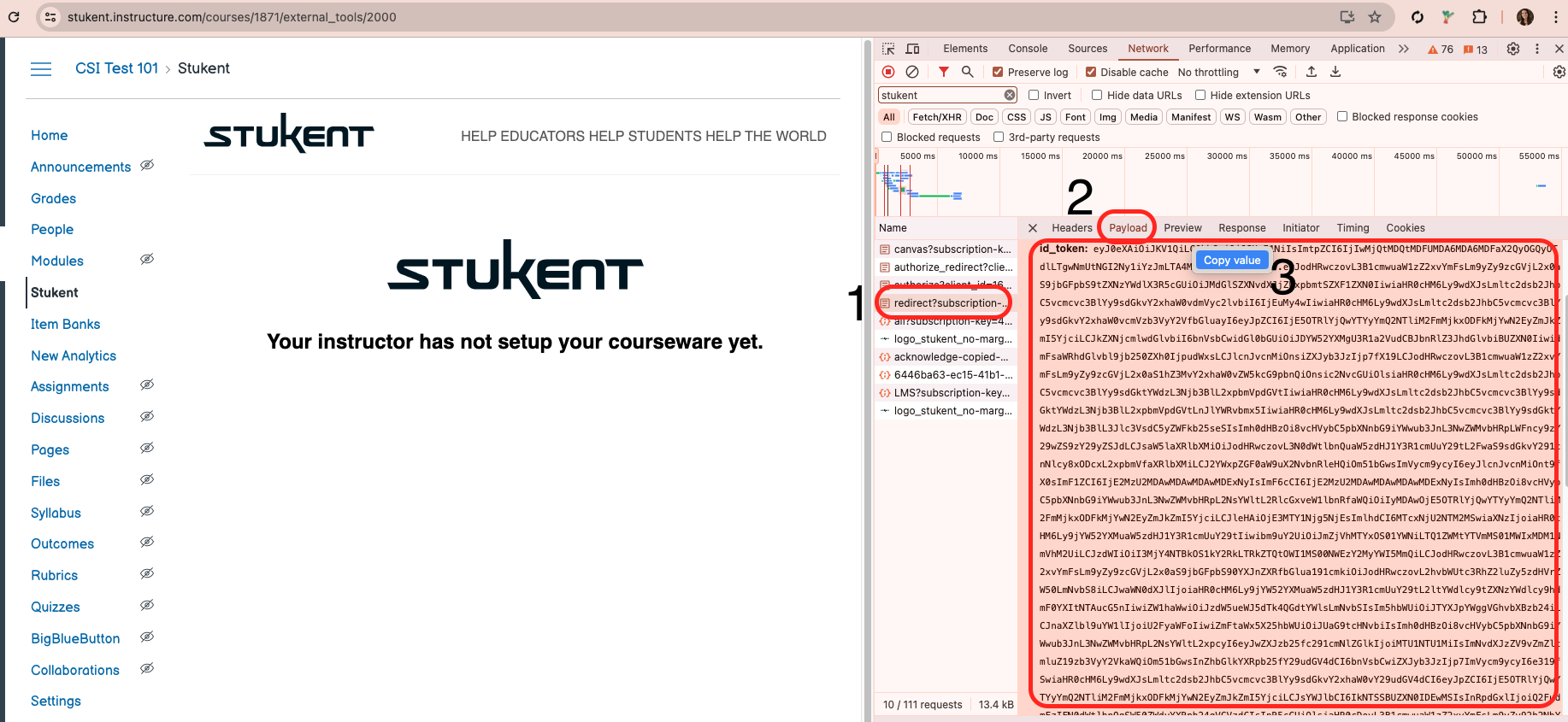Clear the stukent filter text
The height and width of the screenshot is (722, 1568).
[x=1010, y=95]
